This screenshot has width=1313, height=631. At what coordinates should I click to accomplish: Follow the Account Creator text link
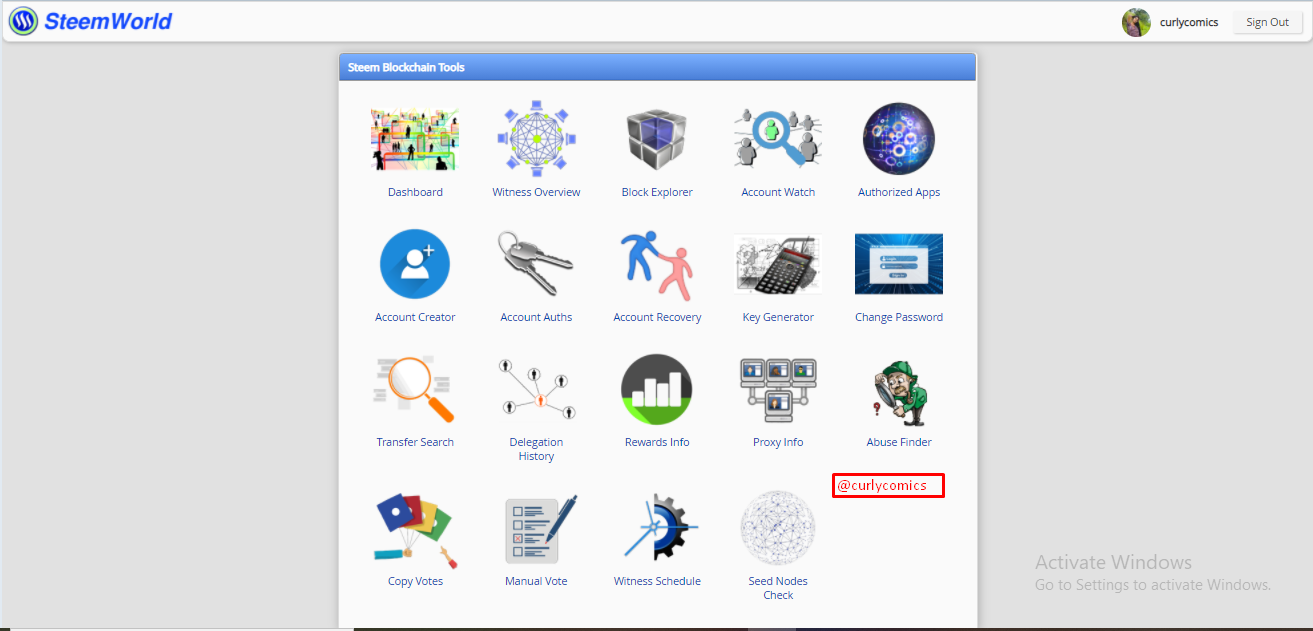click(x=415, y=317)
